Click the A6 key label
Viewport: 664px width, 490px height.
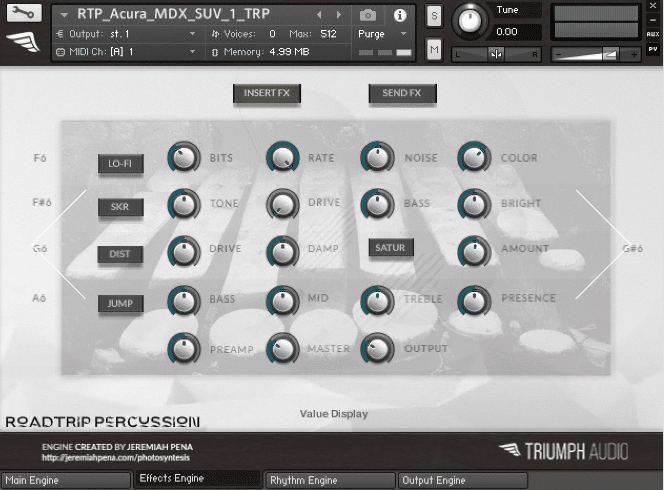click(x=39, y=298)
